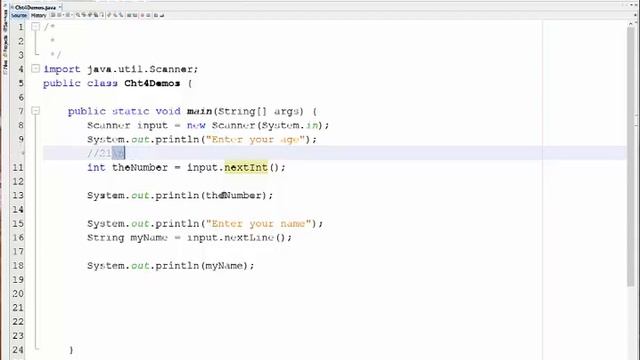Click the Toggle Bookmark toolbar icon

(120, 15)
